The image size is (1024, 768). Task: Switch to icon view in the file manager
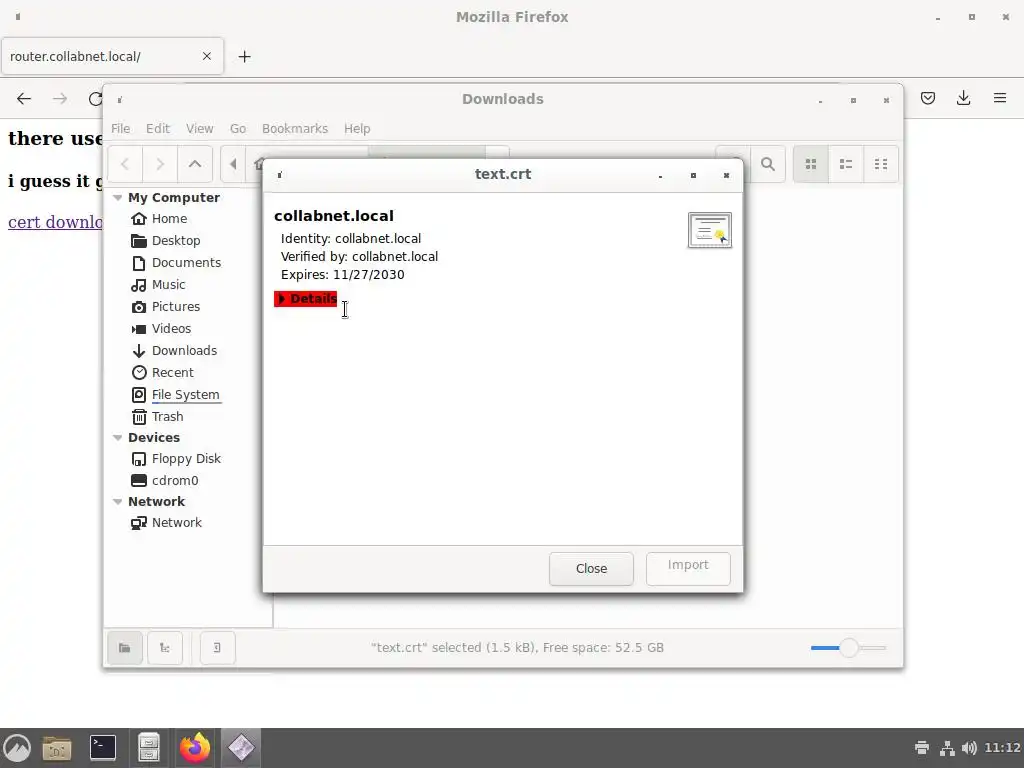pyautogui.click(x=810, y=164)
